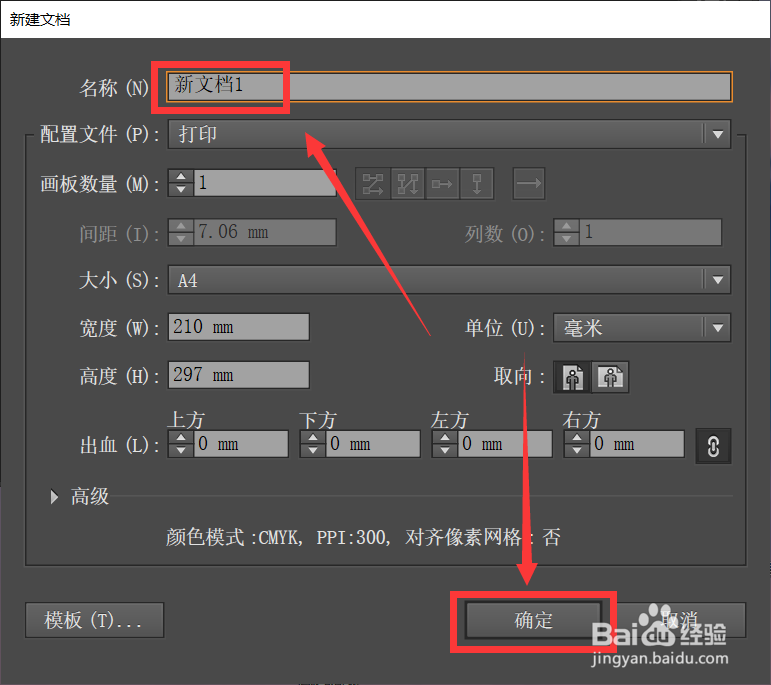Click the 上方 top bleed input field
This screenshot has height=685, width=771.
pos(241,444)
